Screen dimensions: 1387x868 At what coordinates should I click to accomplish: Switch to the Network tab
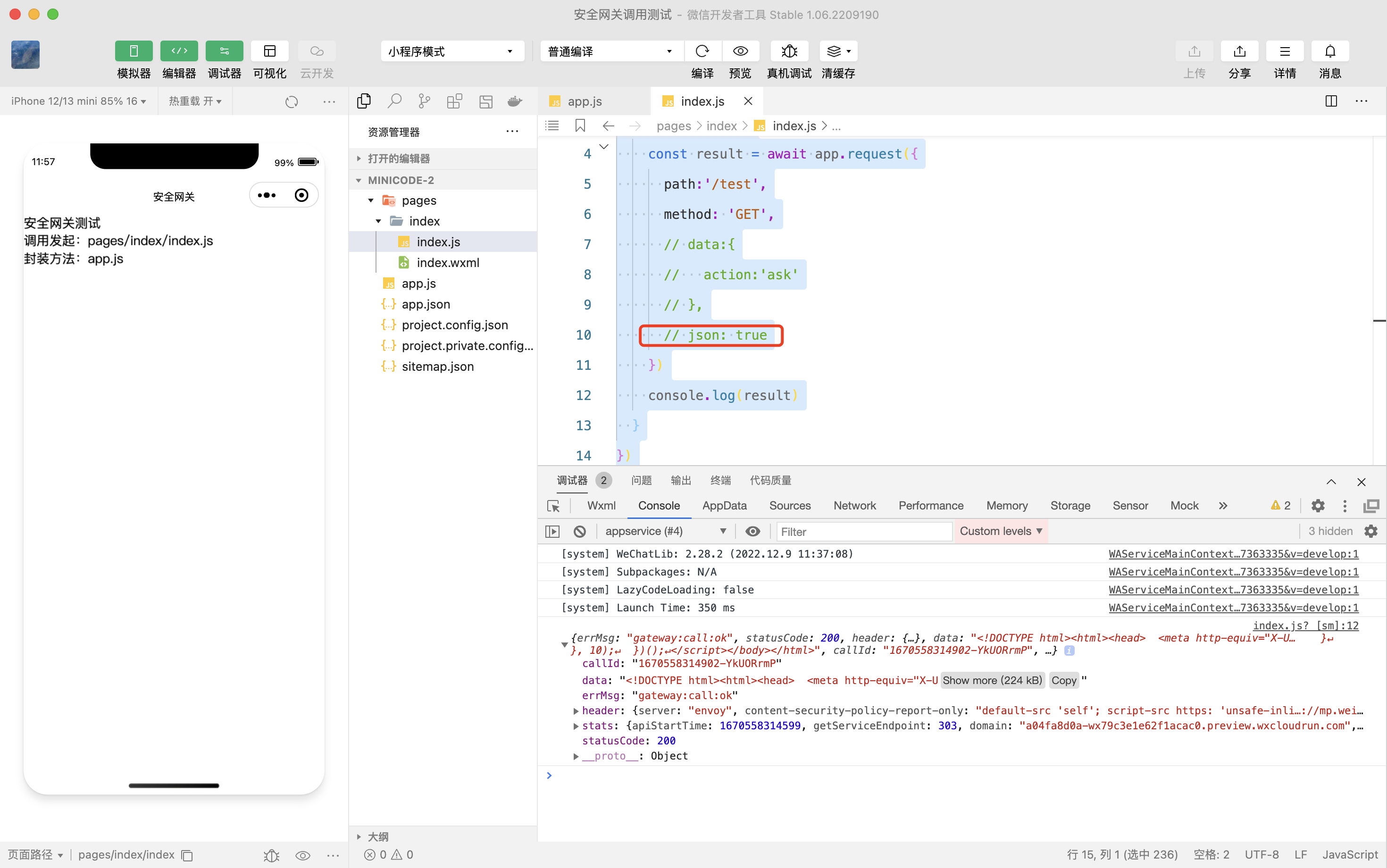(854, 506)
